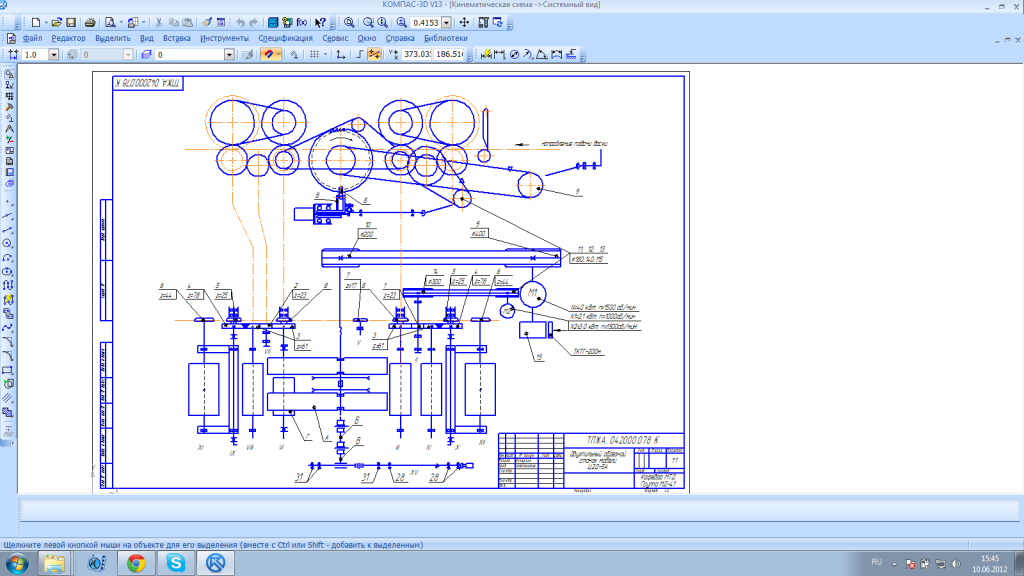Cut the selected objects
The width and height of the screenshot is (1024, 576).
[159, 23]
